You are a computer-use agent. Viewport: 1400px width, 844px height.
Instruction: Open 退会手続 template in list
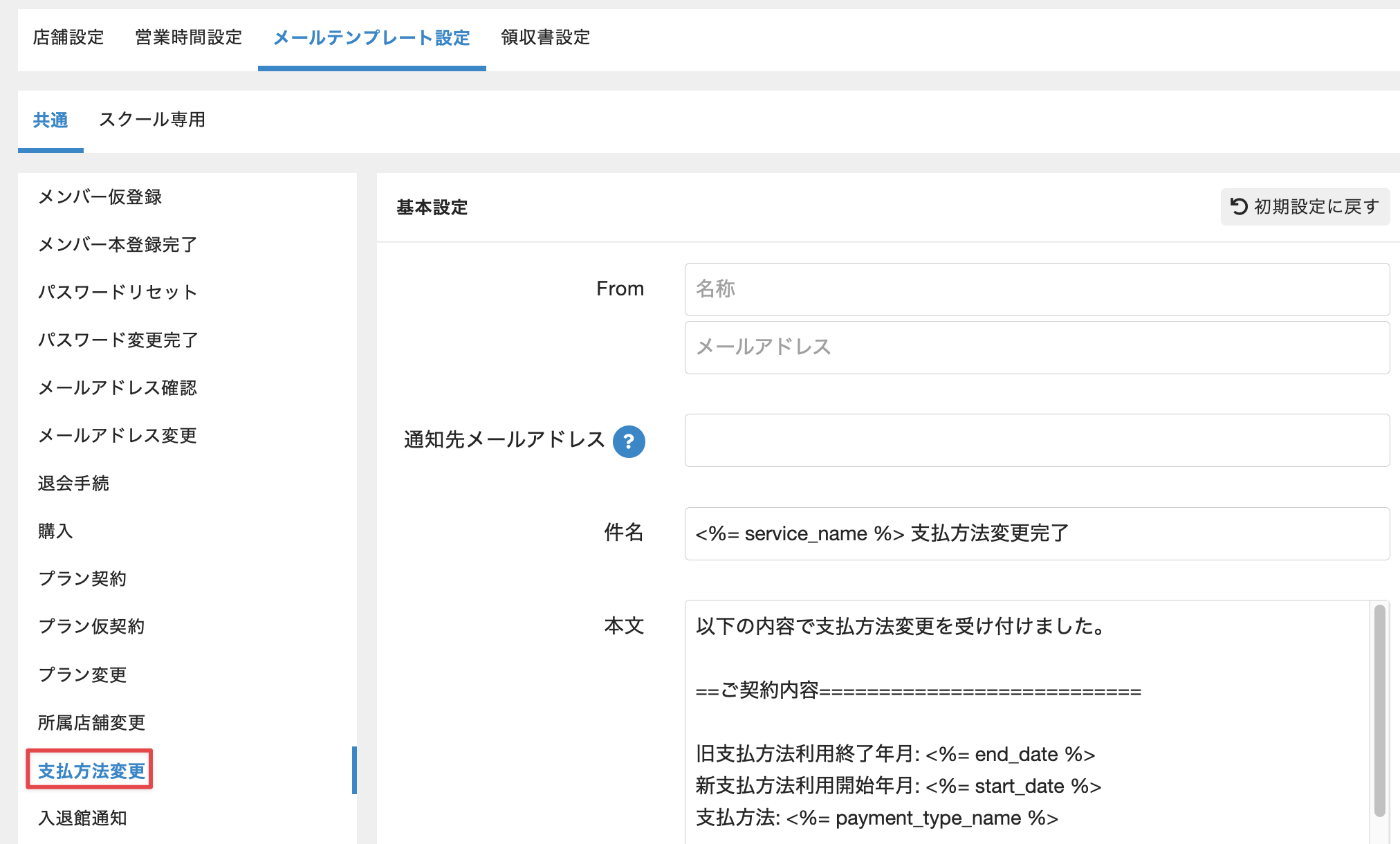click(73, 484)
